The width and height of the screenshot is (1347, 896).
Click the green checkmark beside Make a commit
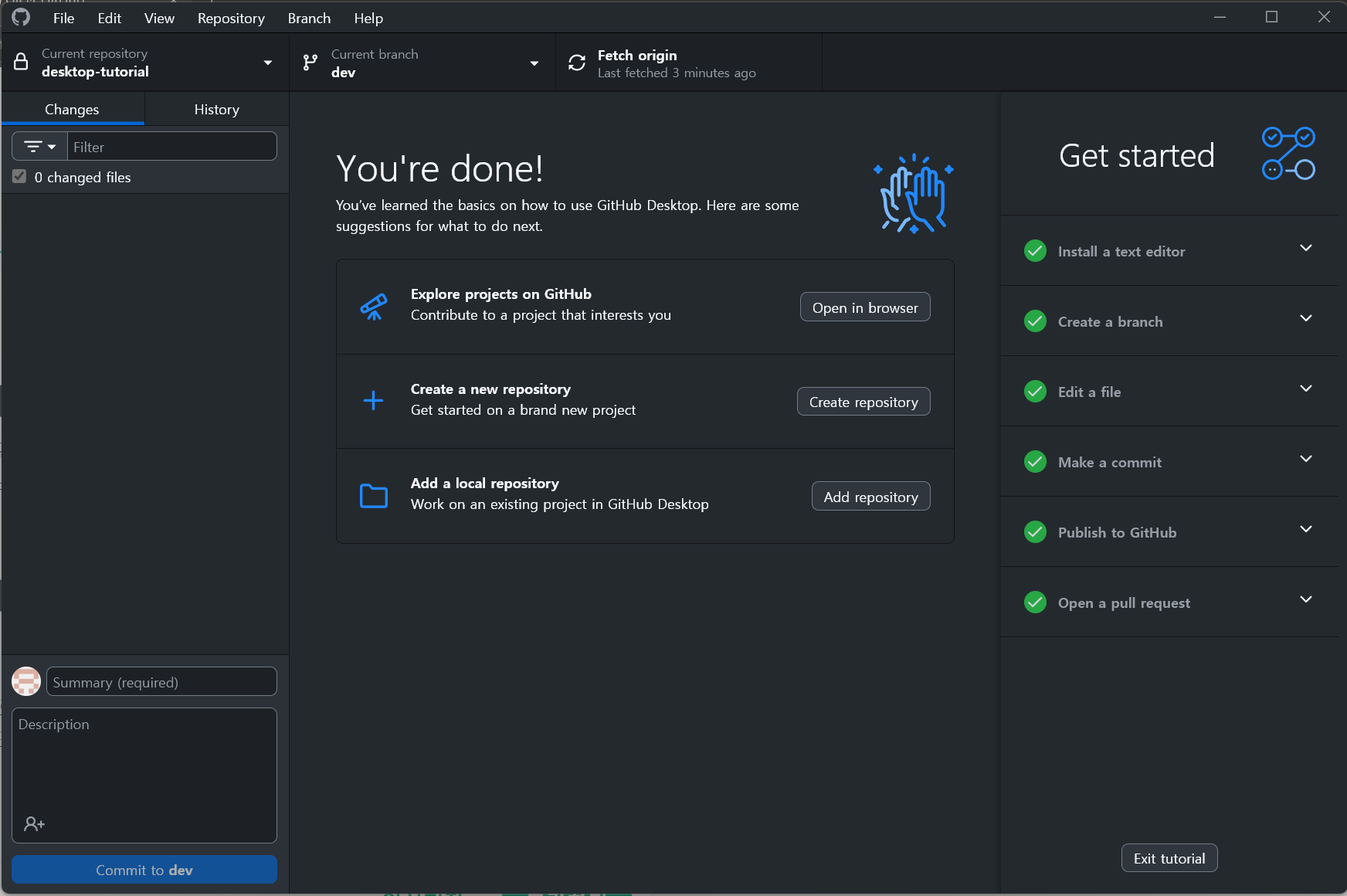1035,461
